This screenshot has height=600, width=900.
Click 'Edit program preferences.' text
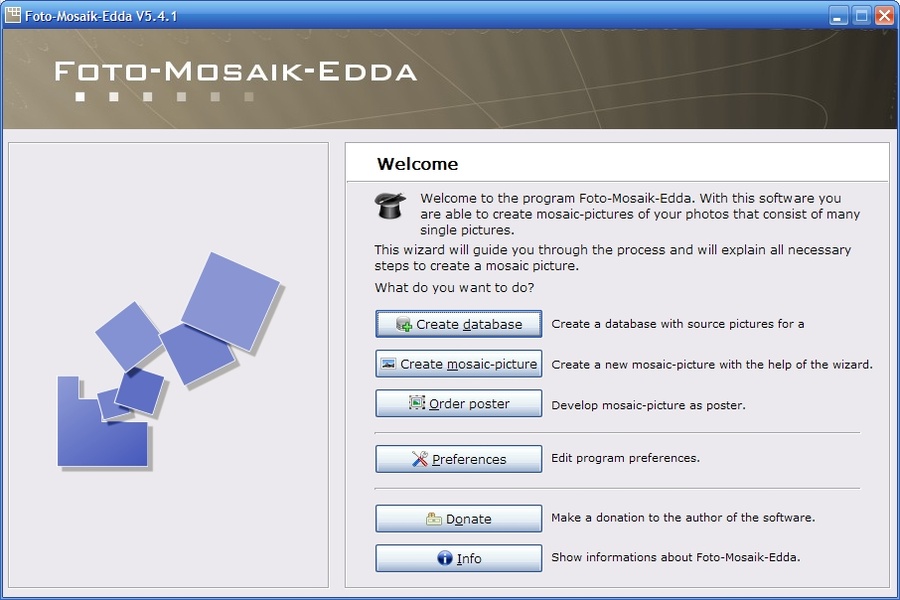point(626,458)
